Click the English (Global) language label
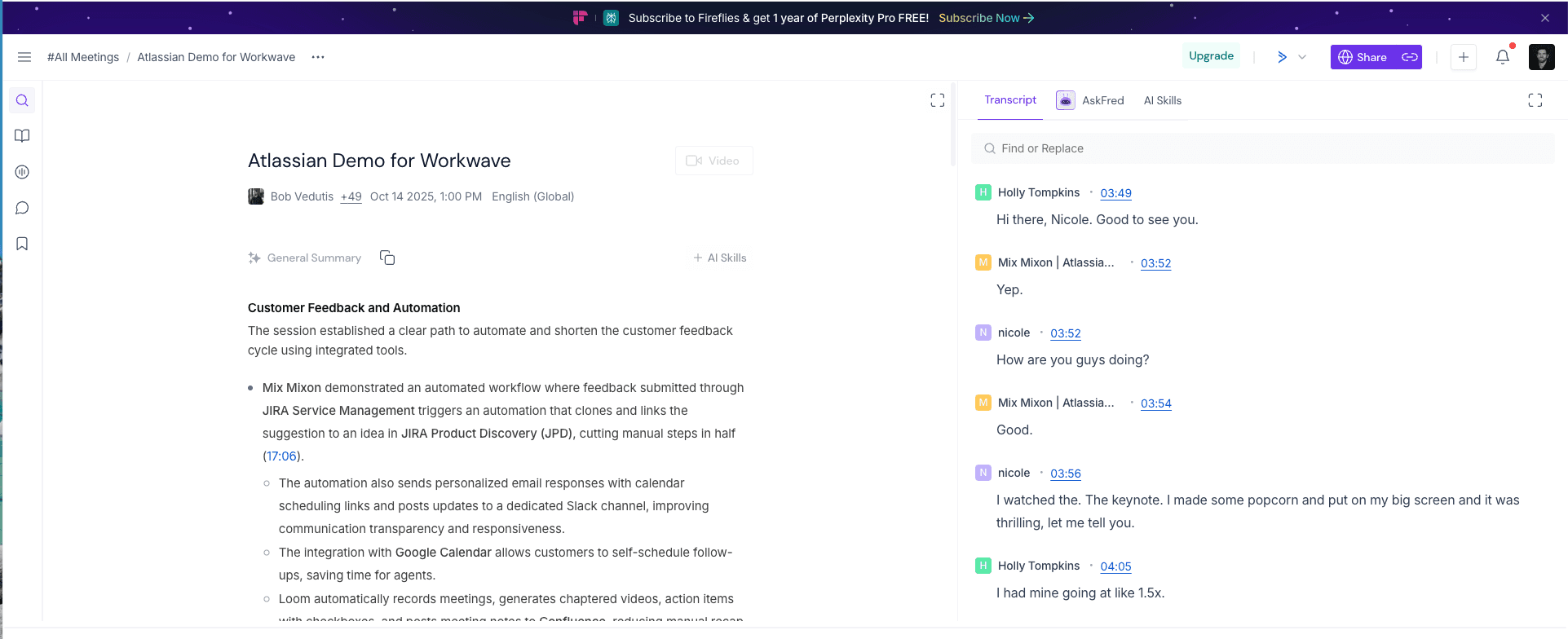This screenshot has width=1568, height=639. 532,196
